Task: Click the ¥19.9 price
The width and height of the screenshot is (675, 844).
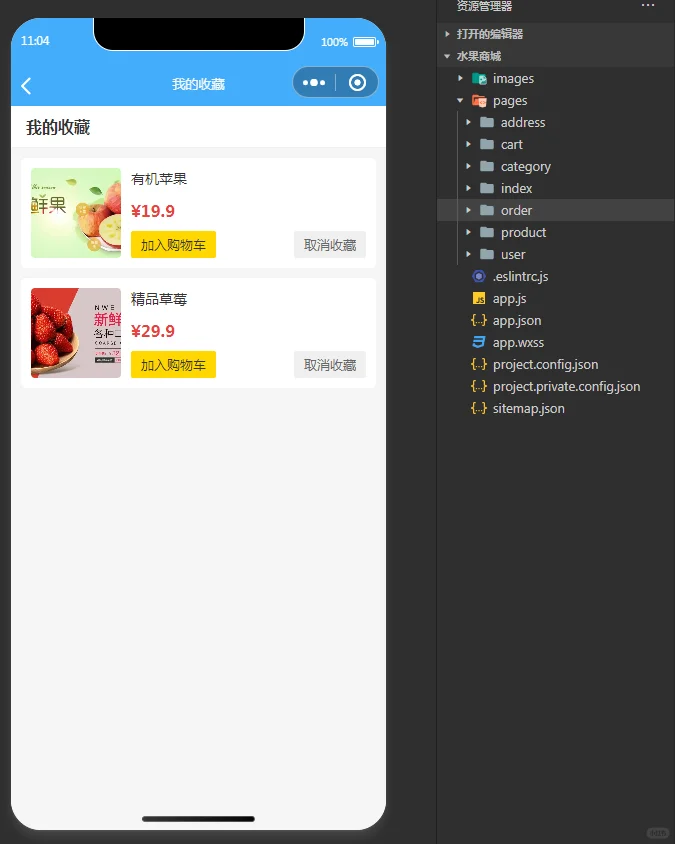Action: pos(153,211)
